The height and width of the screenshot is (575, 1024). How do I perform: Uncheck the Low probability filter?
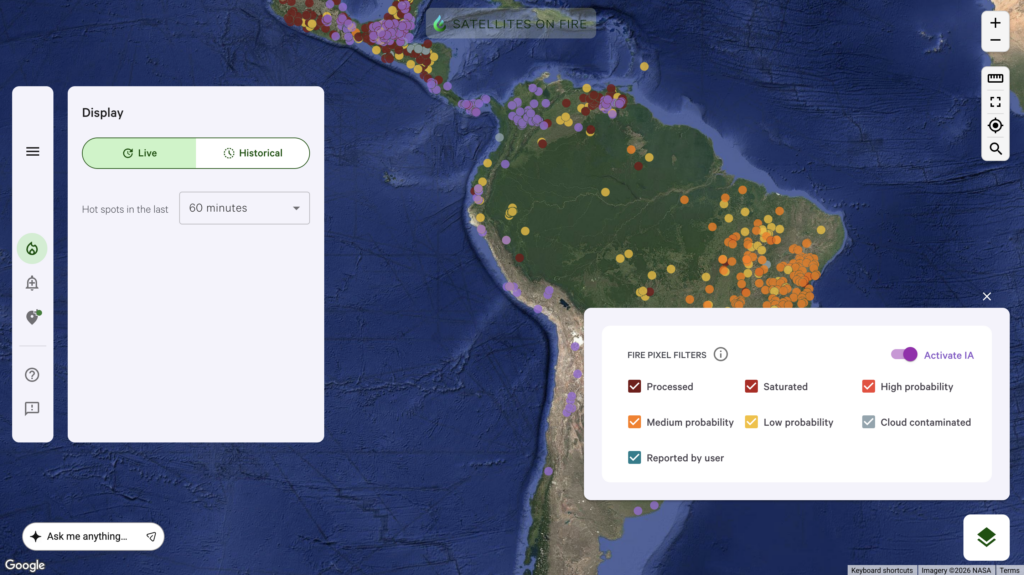(x=751, y=421)
